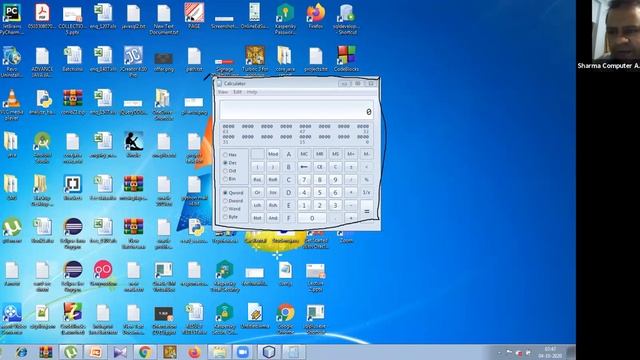This screenshot has height=360, width=640.
Task: Open the Calculator Edit menu
Action: pyautogui.click(x=238, y=92)
